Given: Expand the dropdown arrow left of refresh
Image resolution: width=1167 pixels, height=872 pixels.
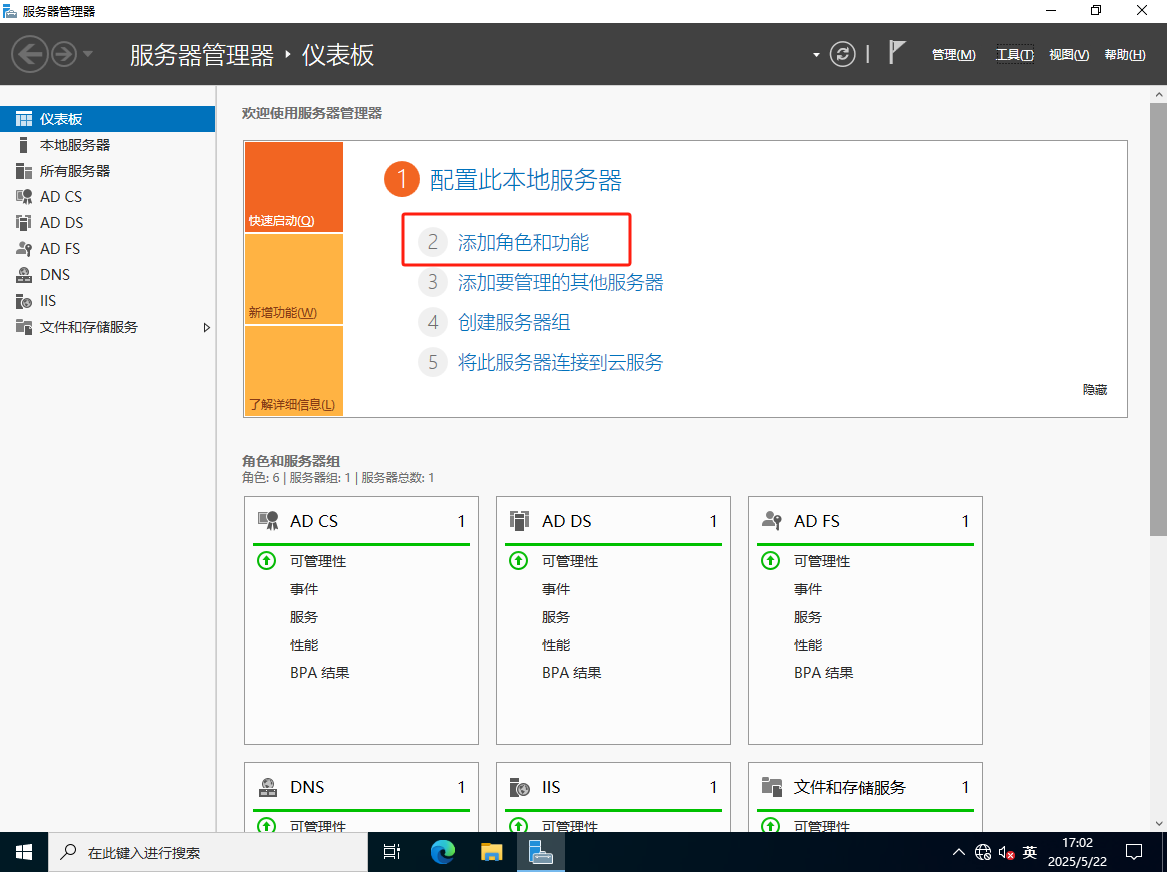Looking at the screenshot, I should click(816, 55).
